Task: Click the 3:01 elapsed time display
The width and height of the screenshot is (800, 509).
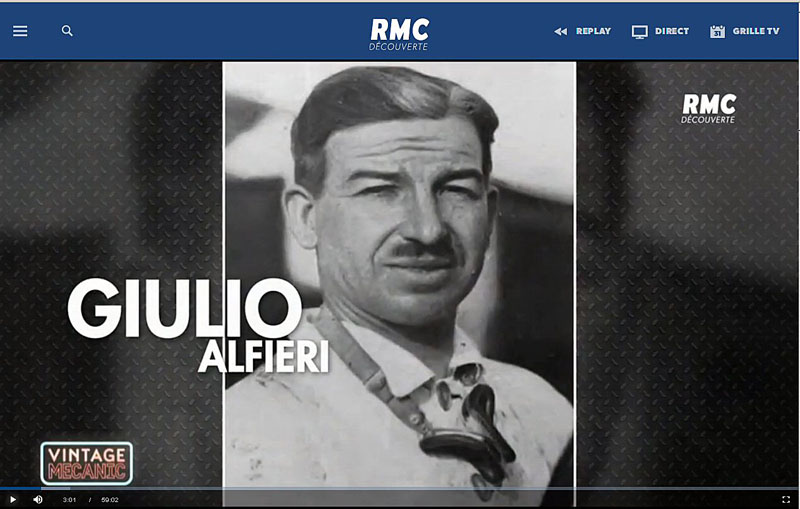Action: pyautogui.click(x=69, y=499)
